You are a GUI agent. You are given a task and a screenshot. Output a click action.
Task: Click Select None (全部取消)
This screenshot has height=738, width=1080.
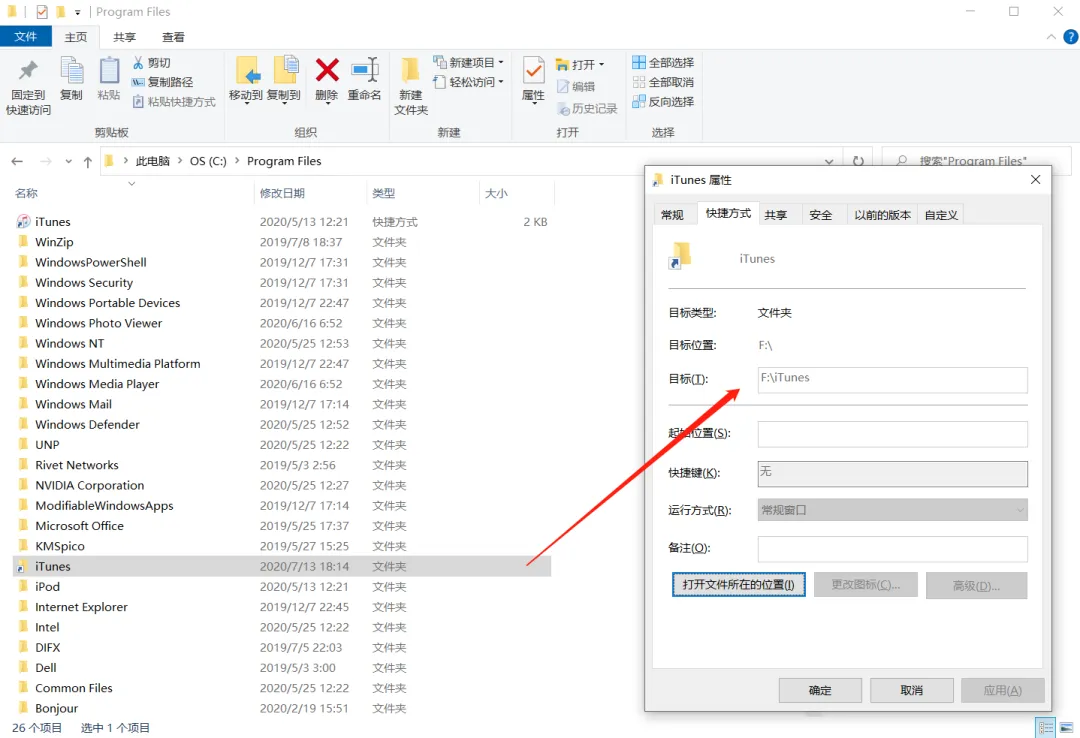click(663, 82)
